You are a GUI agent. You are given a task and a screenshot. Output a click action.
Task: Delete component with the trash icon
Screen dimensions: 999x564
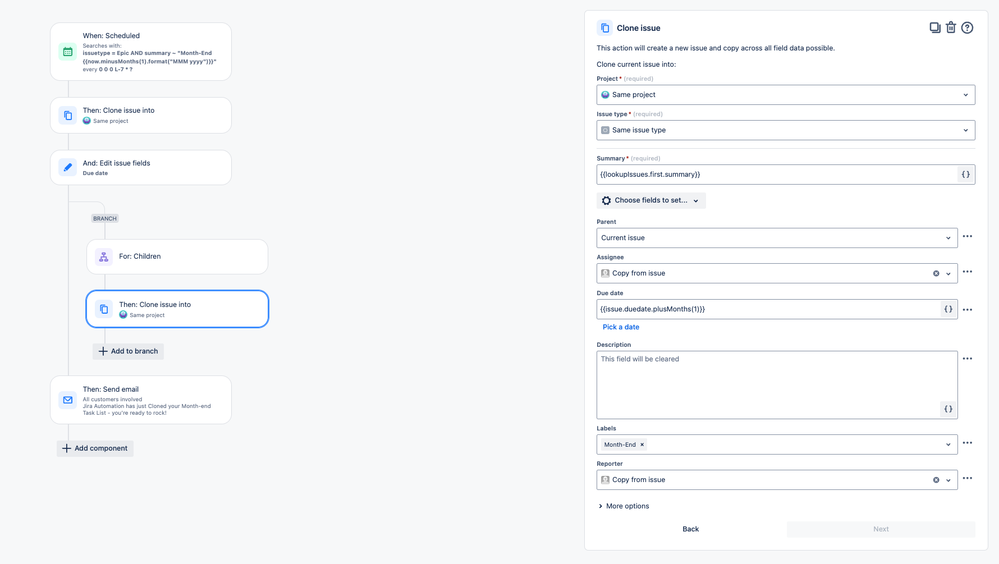(951, 27)
